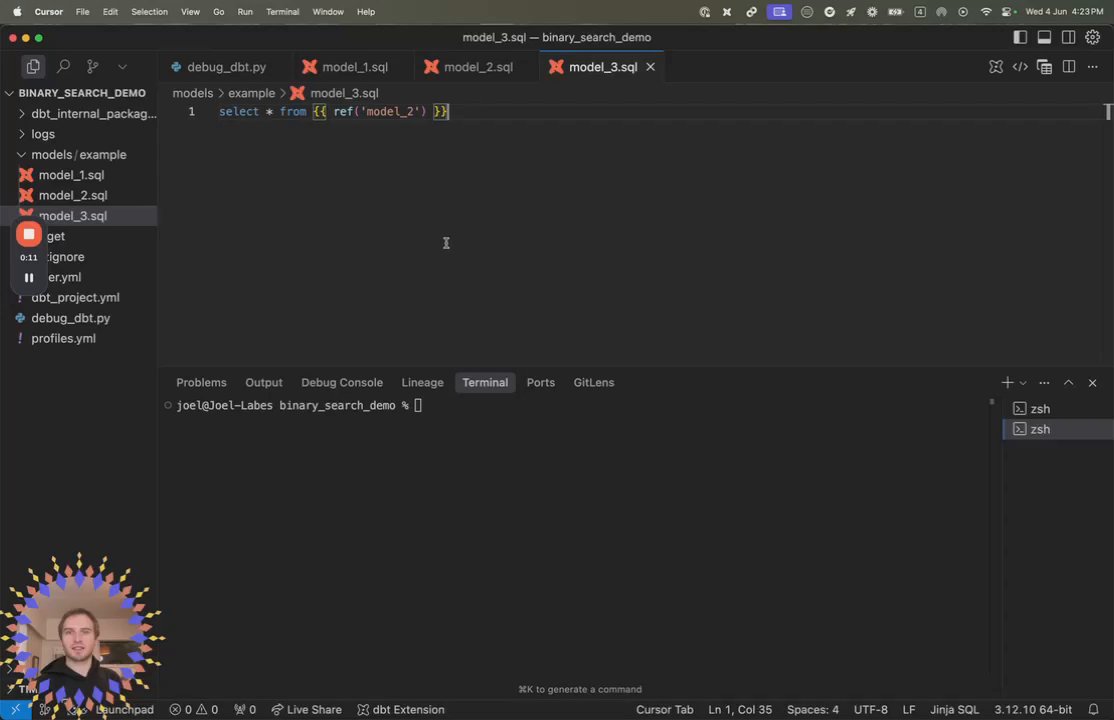Open the Ports panel tab
This screenshot has width=1114, height=720.
(541, 382)
